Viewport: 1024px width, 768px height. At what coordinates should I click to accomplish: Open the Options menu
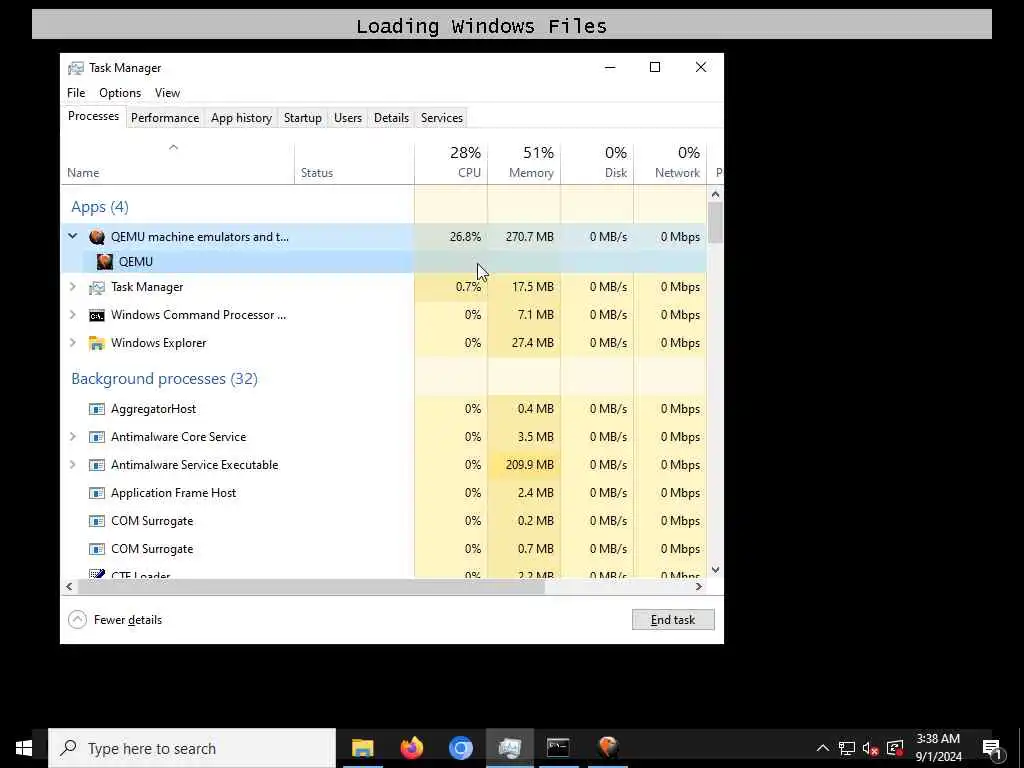pos(120,93)
